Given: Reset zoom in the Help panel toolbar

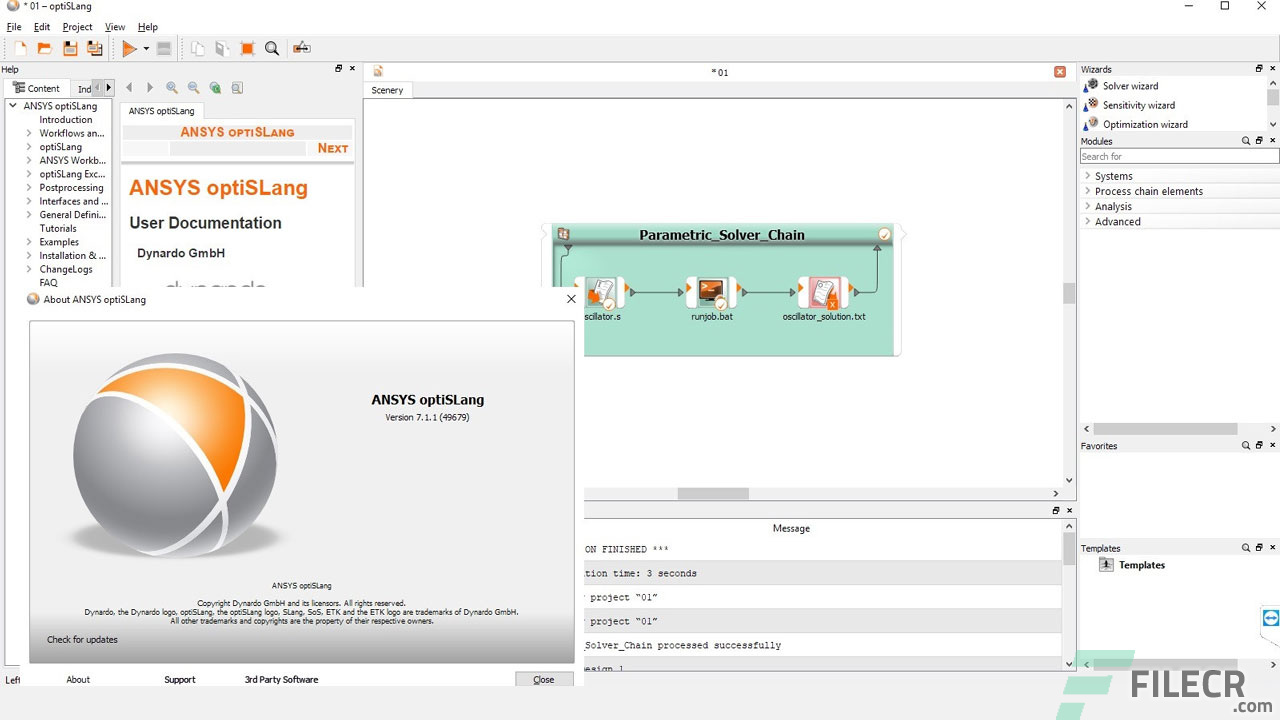Looking at the screenshot, I should [215, 88].
